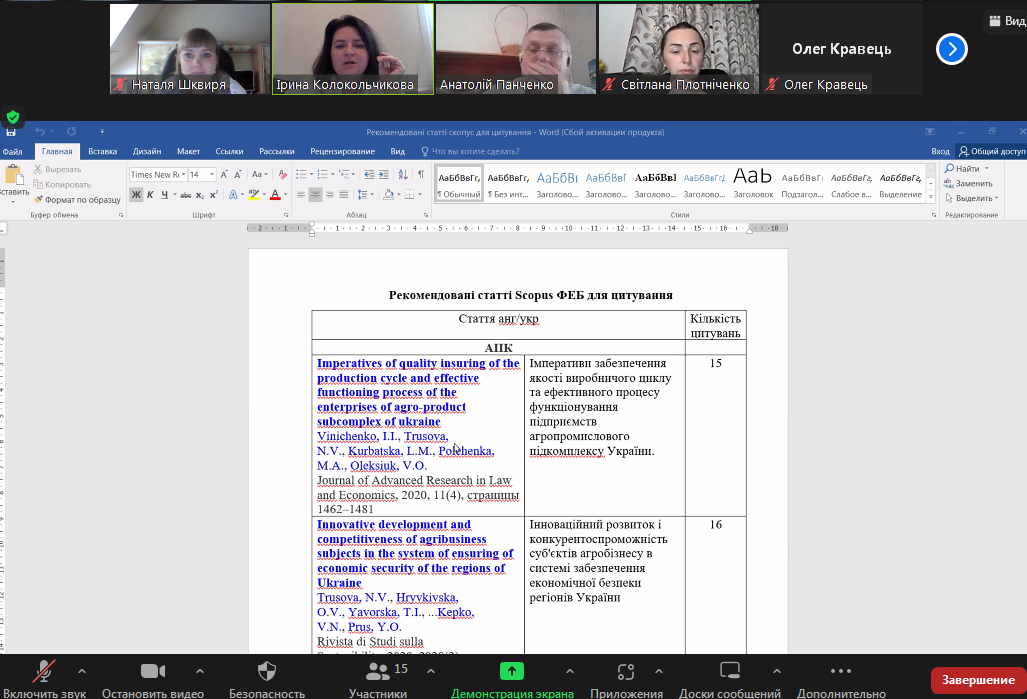Viewport: 1027px width, 699px height.
Task: Show next video participants with arrow
Action: pos(951,48)
